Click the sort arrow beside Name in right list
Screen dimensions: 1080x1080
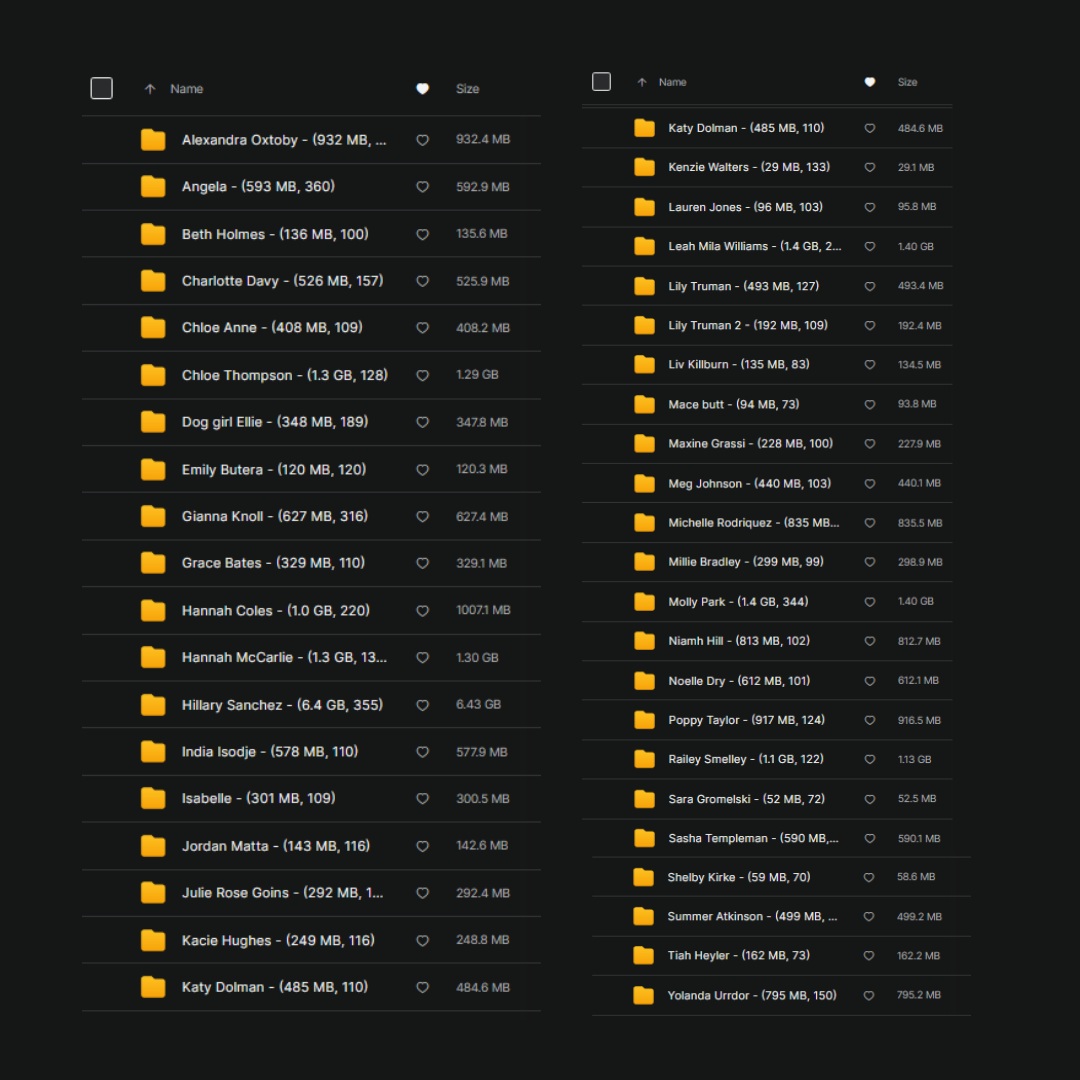click(642, 82)
